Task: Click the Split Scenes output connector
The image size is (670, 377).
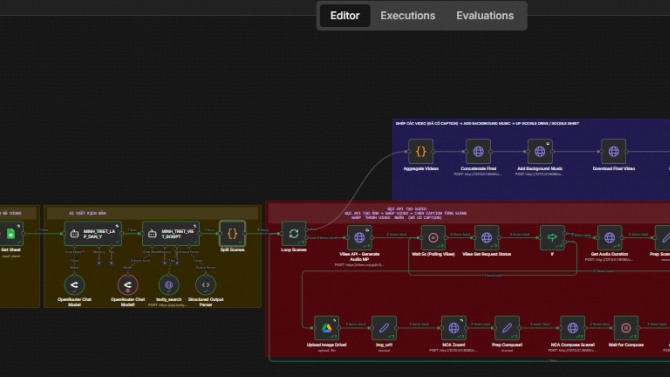Action: point(245,233)
